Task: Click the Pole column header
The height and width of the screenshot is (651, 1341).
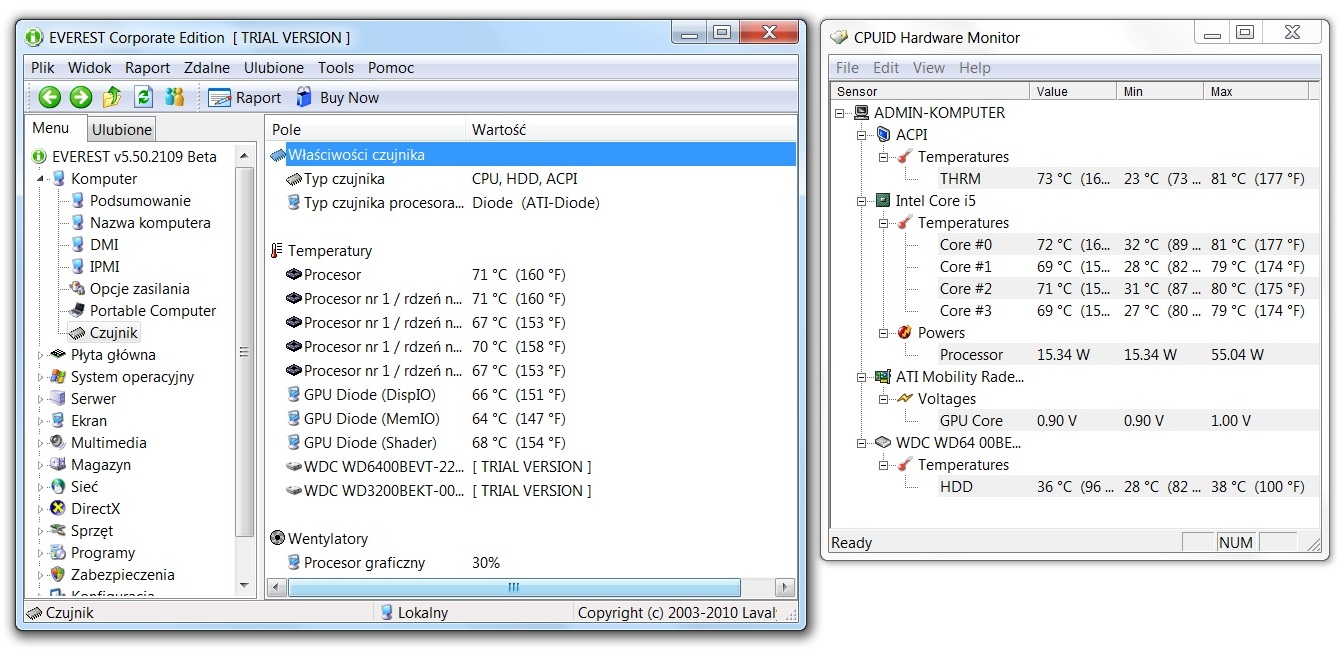Action: (x=366, y=129)
